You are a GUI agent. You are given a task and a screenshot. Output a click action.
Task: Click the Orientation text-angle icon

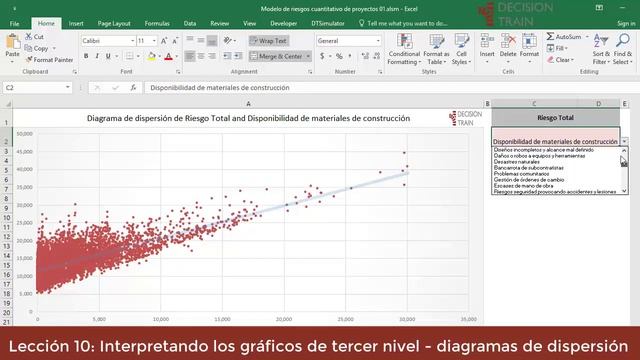228,40
